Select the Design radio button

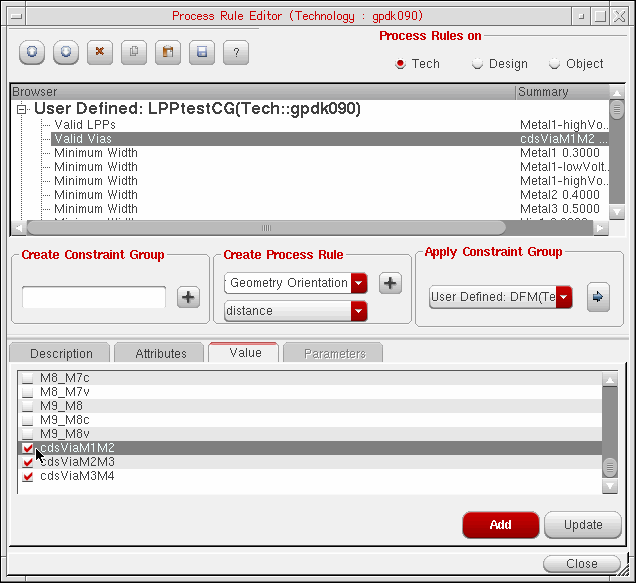[478, 64]
